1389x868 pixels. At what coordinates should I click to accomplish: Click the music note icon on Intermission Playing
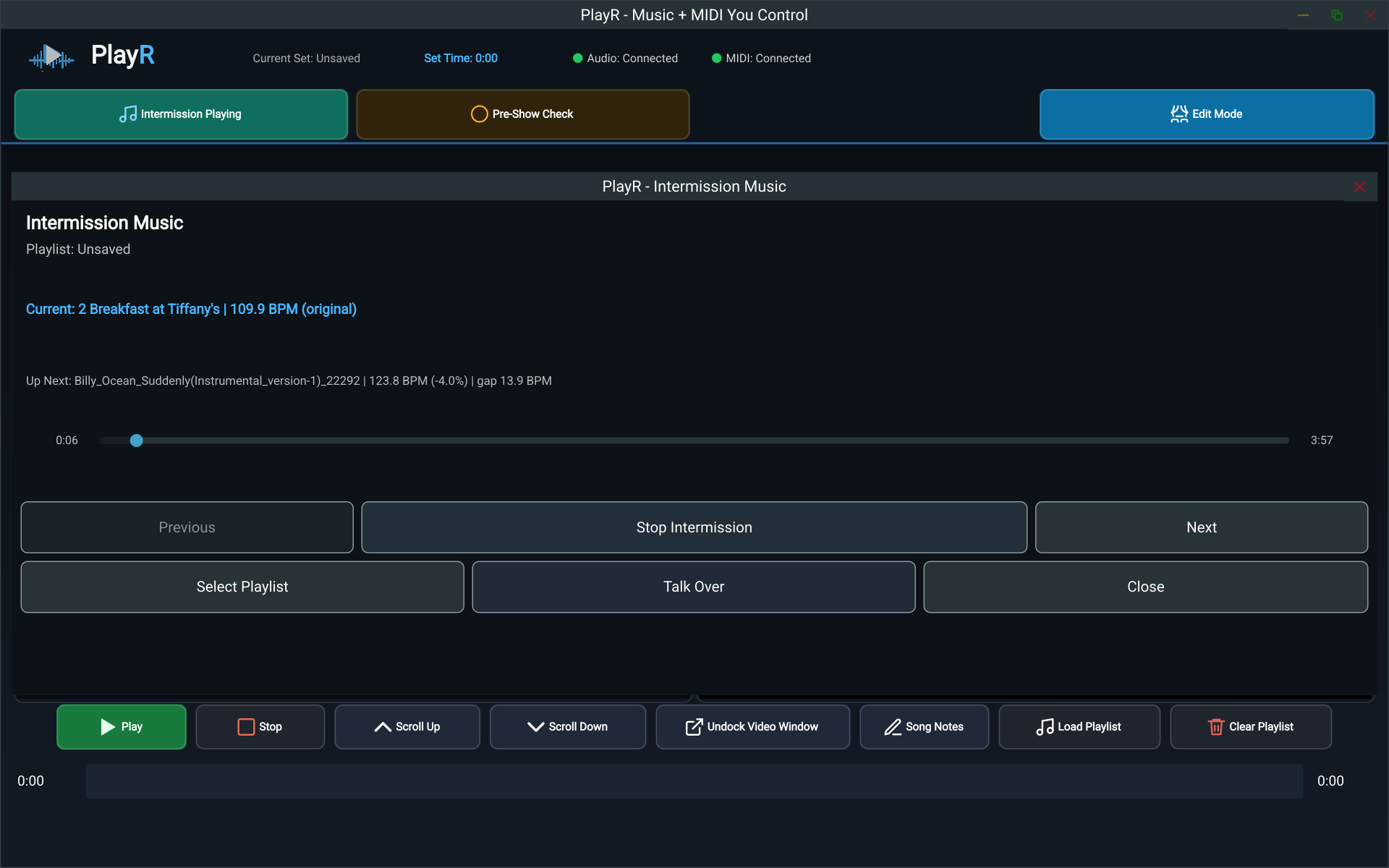point(128,114)
